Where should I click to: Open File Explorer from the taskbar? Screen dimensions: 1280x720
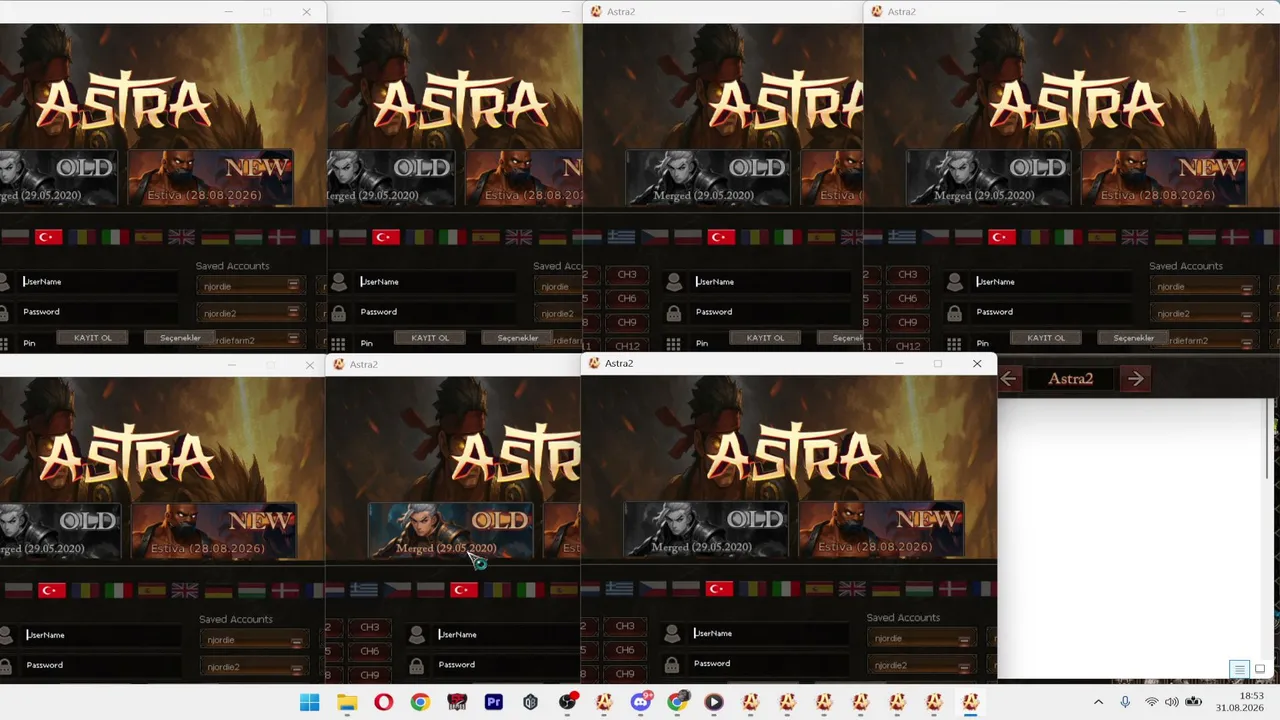(x=346, y=702)
